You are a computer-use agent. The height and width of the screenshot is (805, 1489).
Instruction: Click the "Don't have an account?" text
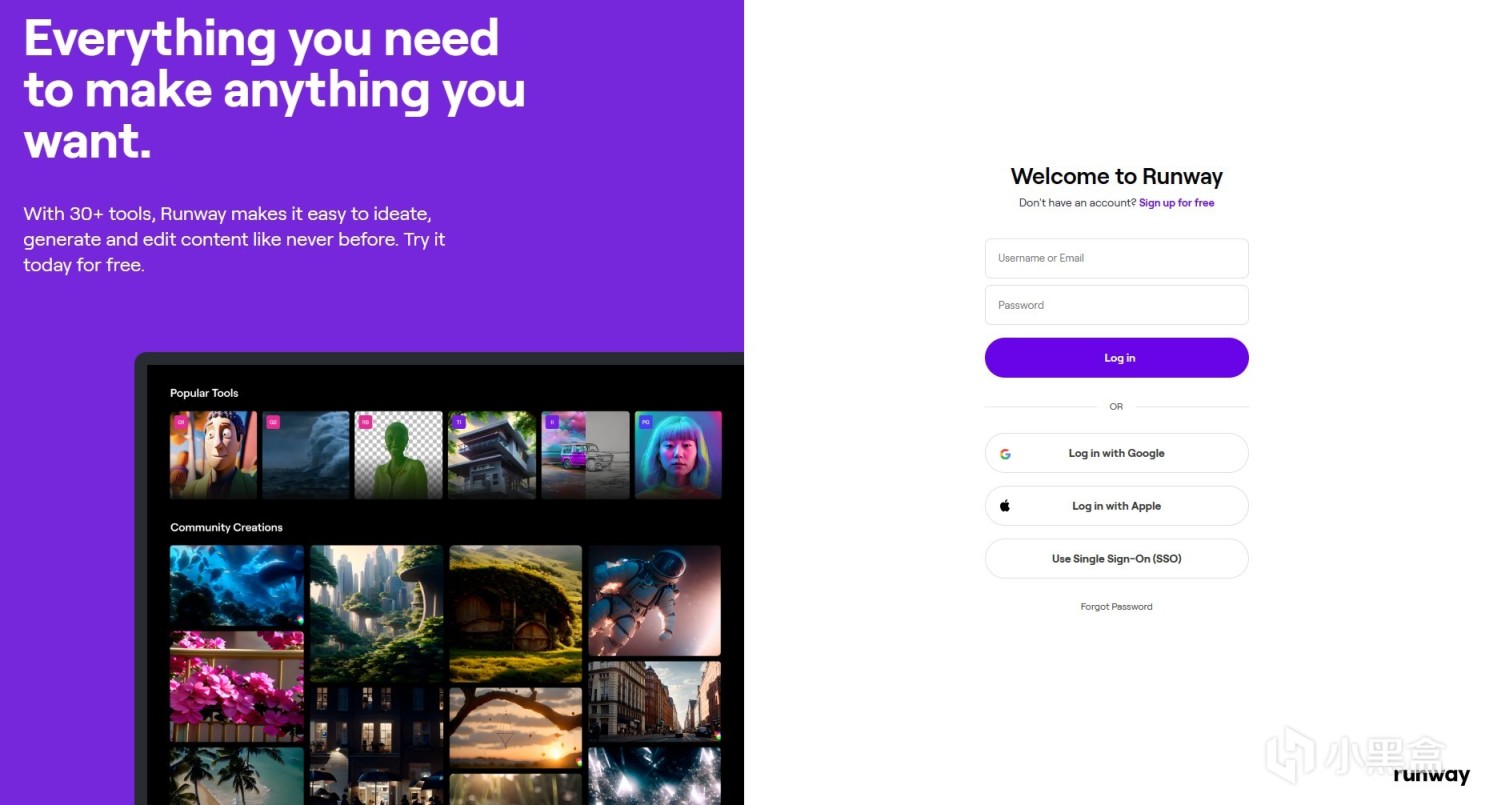pos(1077,203)
